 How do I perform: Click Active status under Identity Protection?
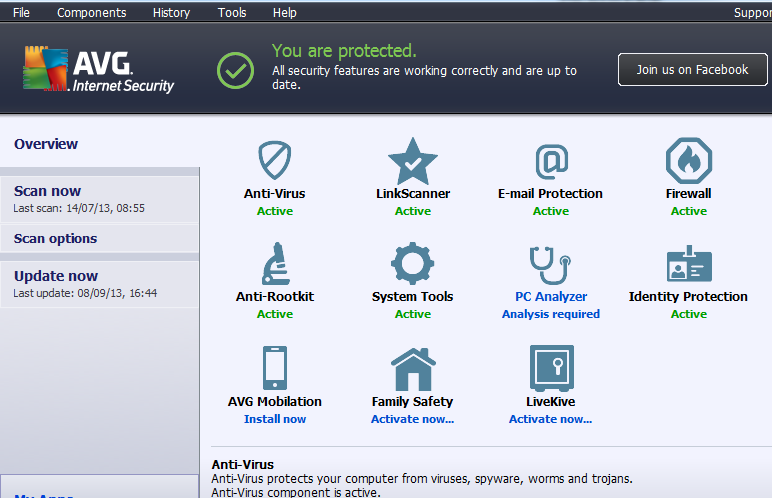[689, 314]
